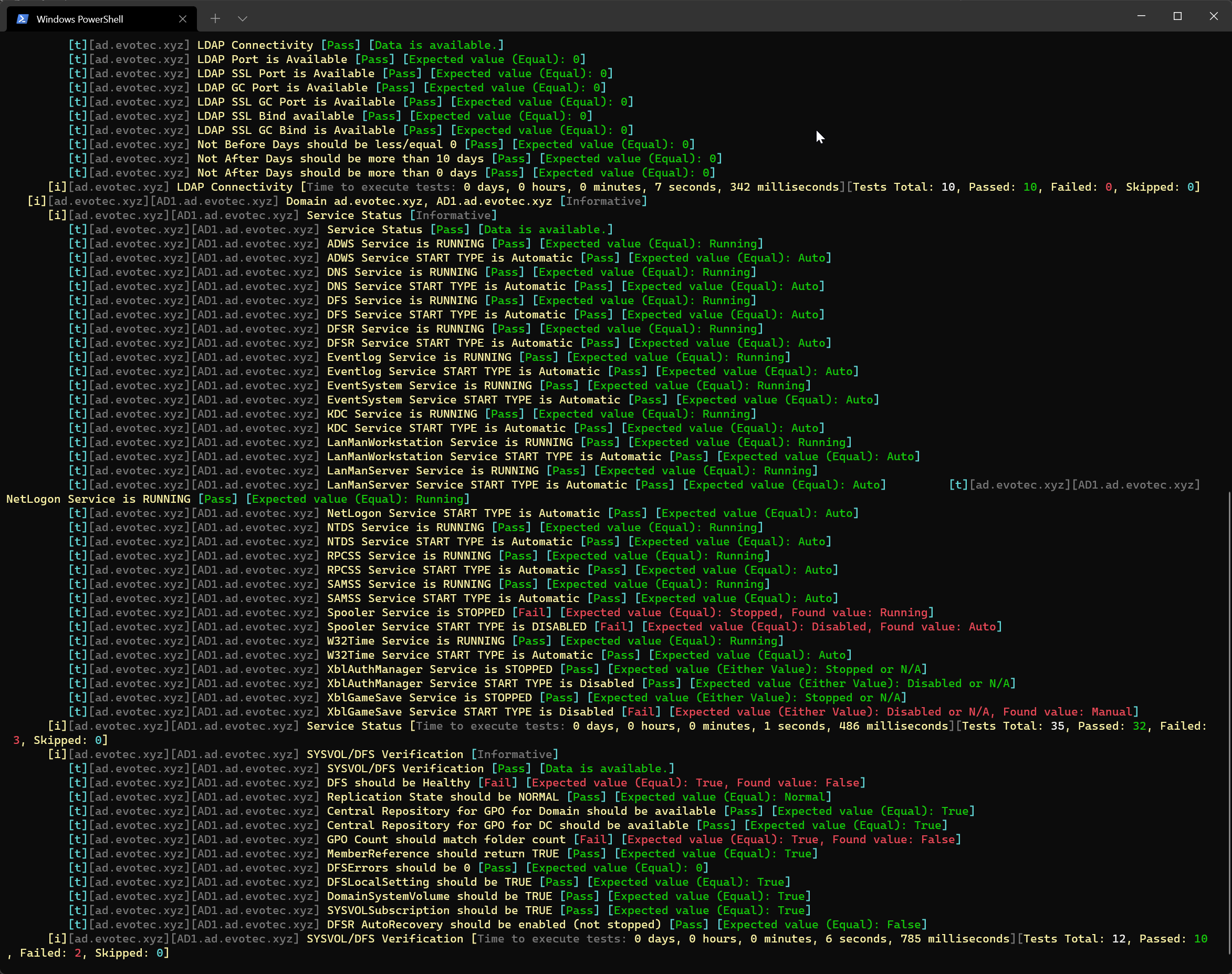1232x974 pixels.
Task: Expand the new tab profile dropdown
Action: 242,19
